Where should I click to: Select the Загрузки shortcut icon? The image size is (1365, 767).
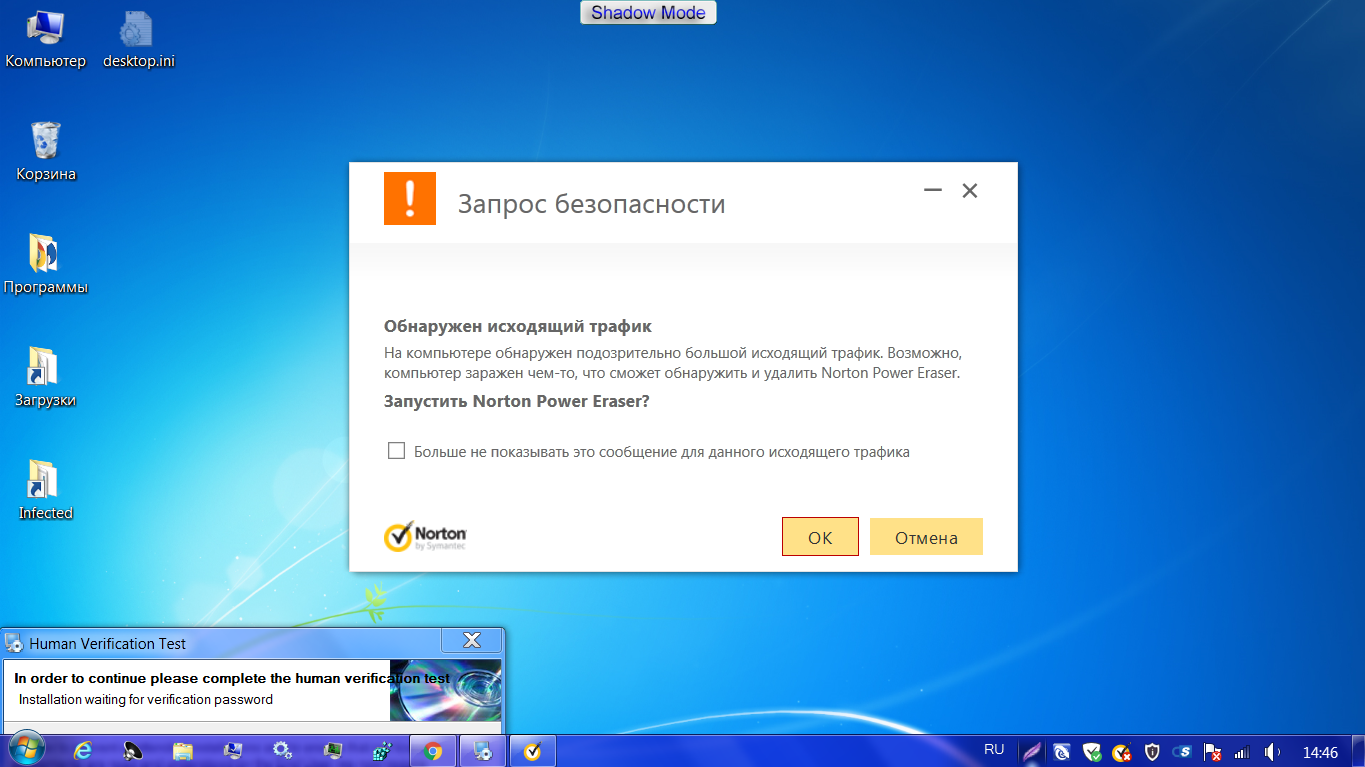[x=46, y=378]
